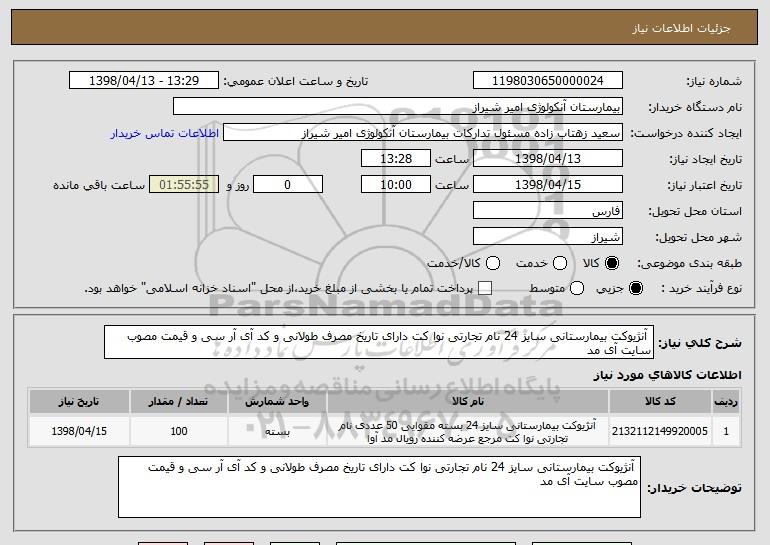Viewport: 770px width, 545px height.
Task: Click the countdown timer 01:55:55
Action: pyautogui.click(x=184, y=185)
